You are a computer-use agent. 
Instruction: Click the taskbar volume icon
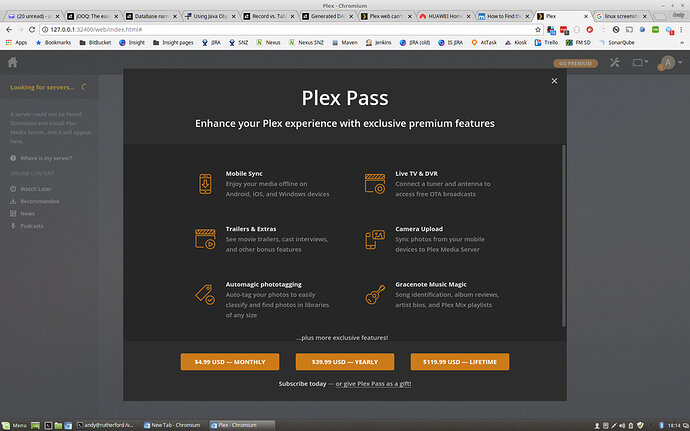click(622, 425)
